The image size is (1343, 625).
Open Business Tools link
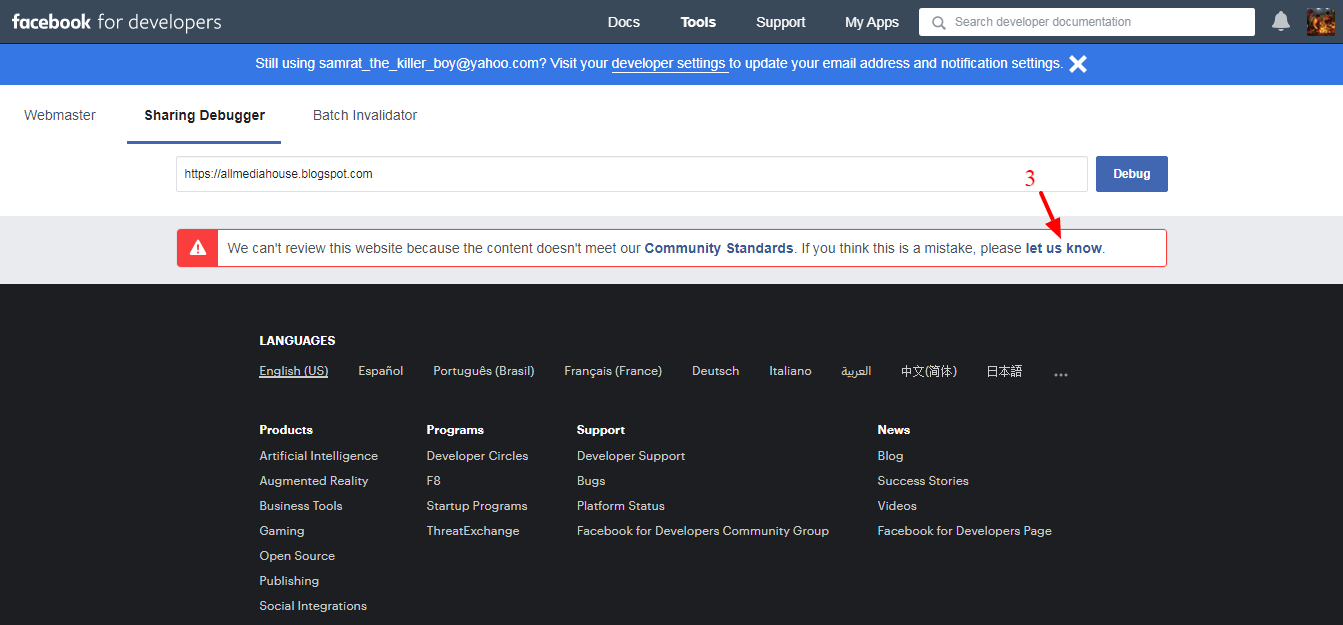(300, 506)
